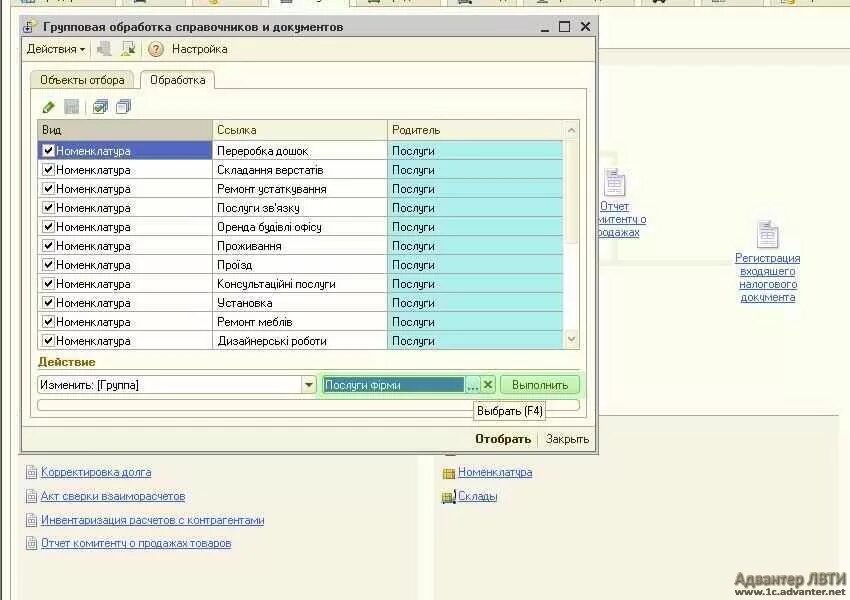Screen dimensions: 850x600
Task: Sort by the Вид column header
Action: [125, 130]
